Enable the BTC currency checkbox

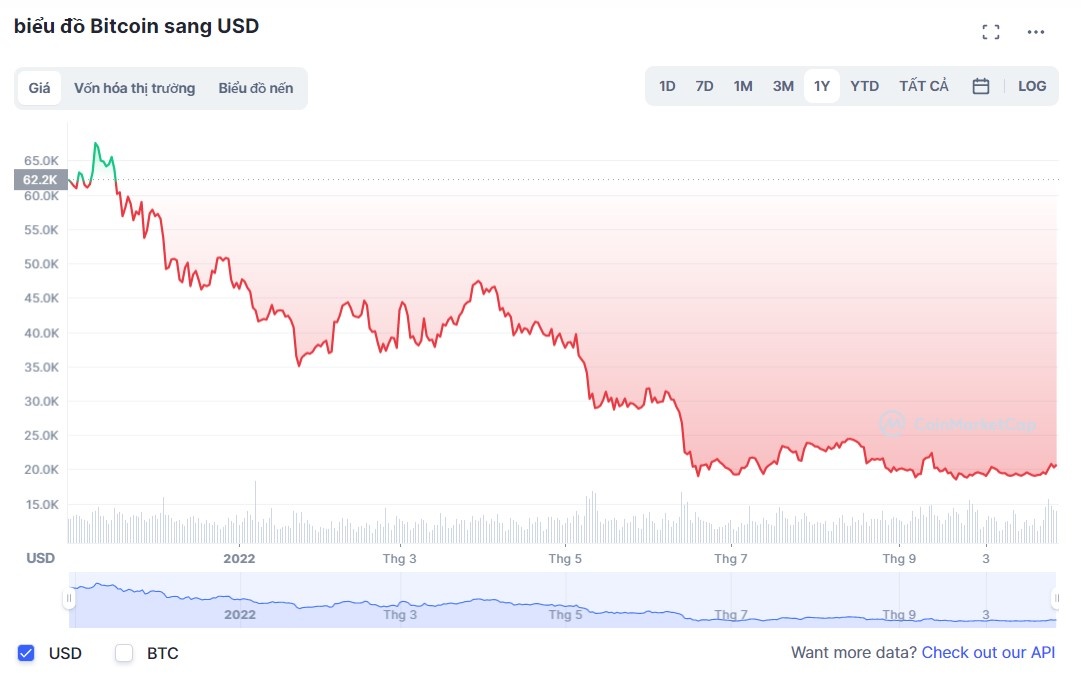123,653
